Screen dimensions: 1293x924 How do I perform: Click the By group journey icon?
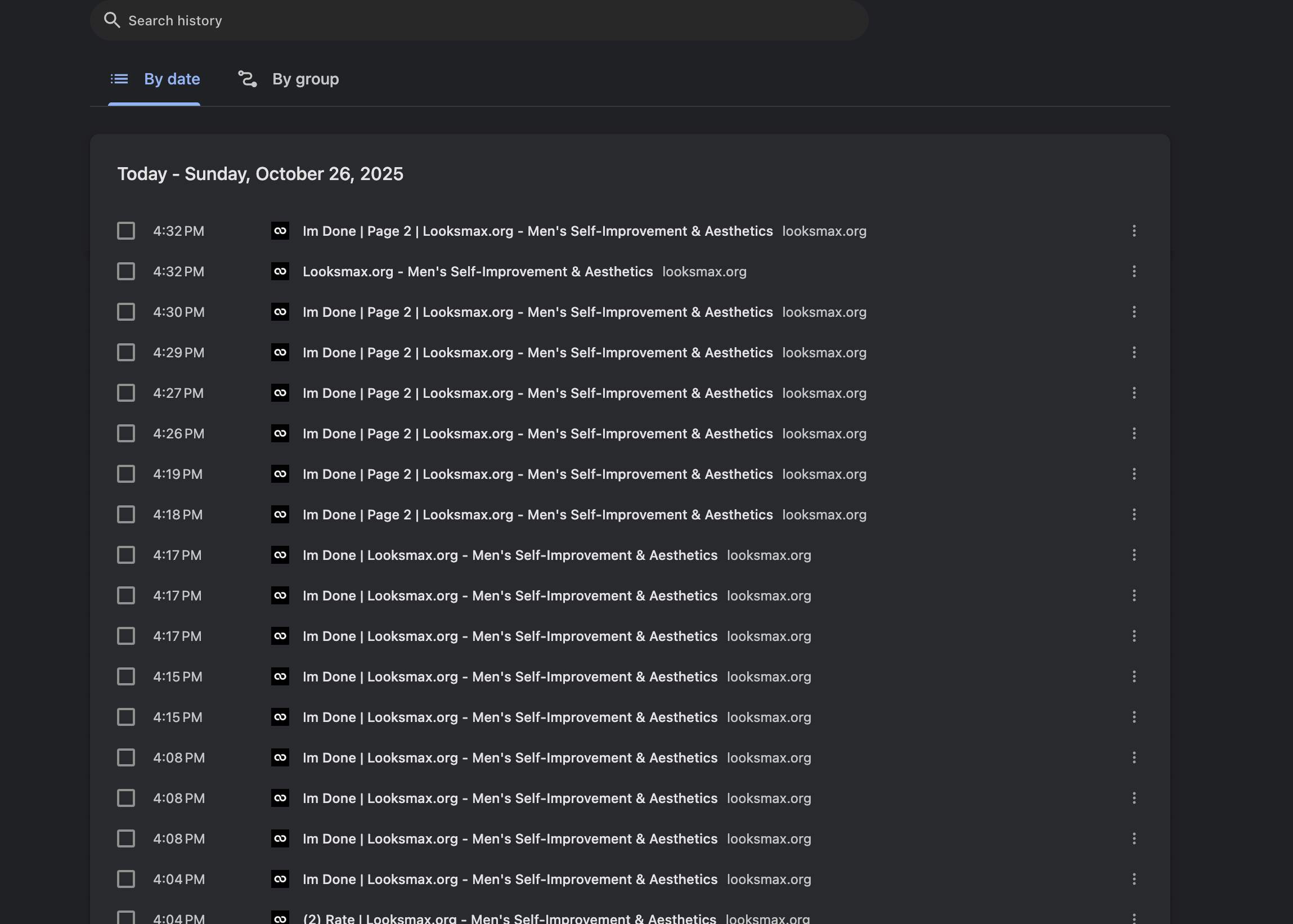pyautogui.click(x=248, y=79)
